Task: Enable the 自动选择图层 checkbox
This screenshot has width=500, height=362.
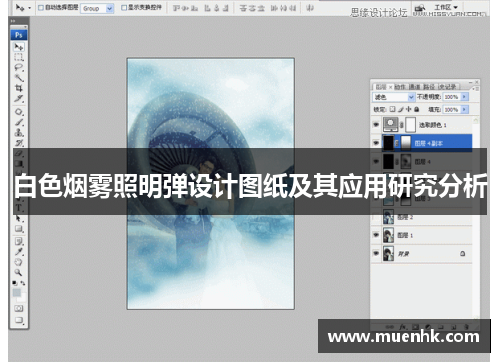Action: click(41, 7)
